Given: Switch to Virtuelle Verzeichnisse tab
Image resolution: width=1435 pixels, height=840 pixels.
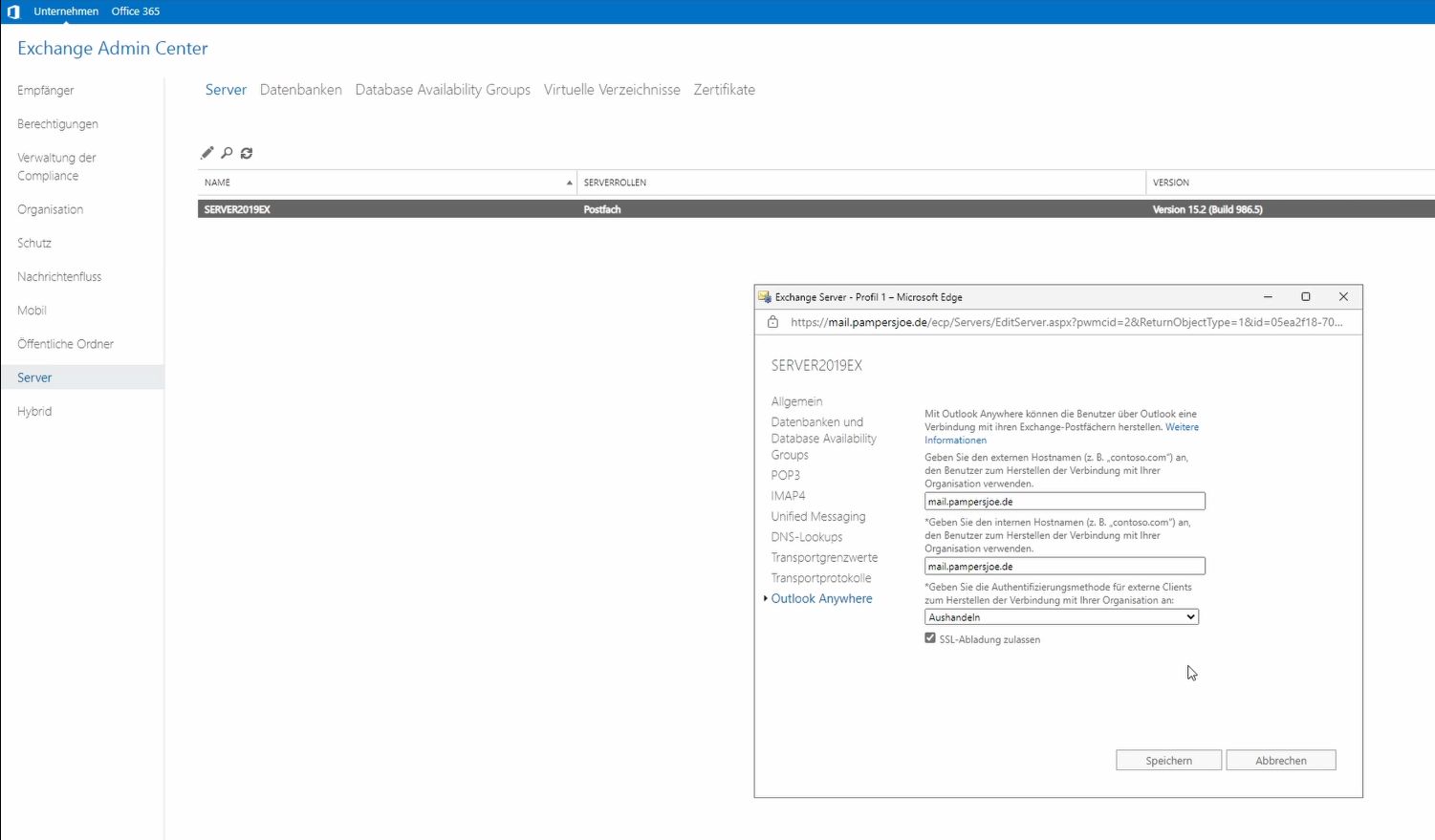Looking at the screenshot, I should [612, 90].
